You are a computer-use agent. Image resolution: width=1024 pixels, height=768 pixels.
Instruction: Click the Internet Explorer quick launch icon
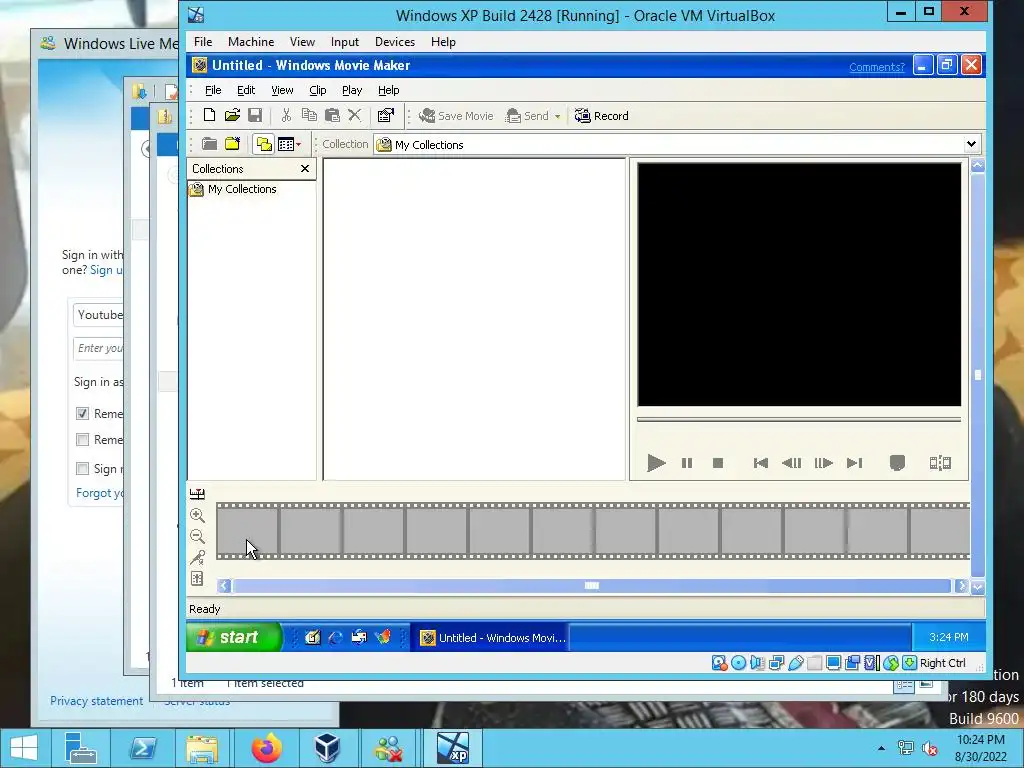click(335, 637)
